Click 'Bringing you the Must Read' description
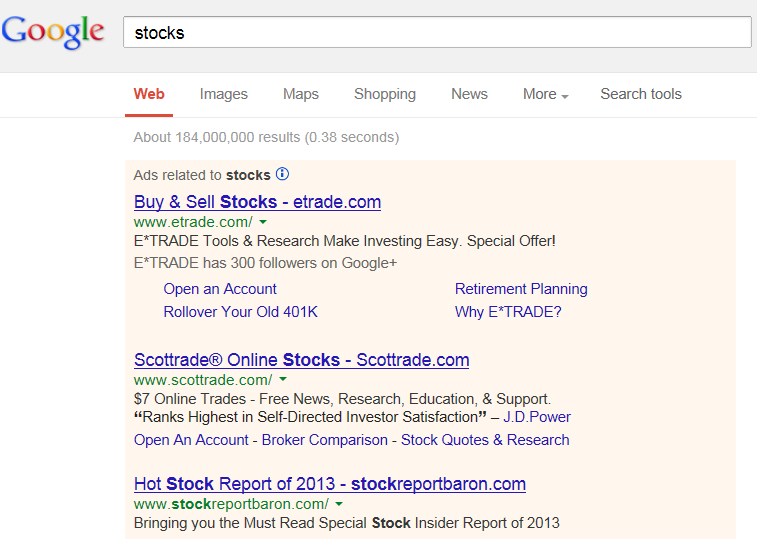This screenshot has width=757, height=555. point(347,523)
